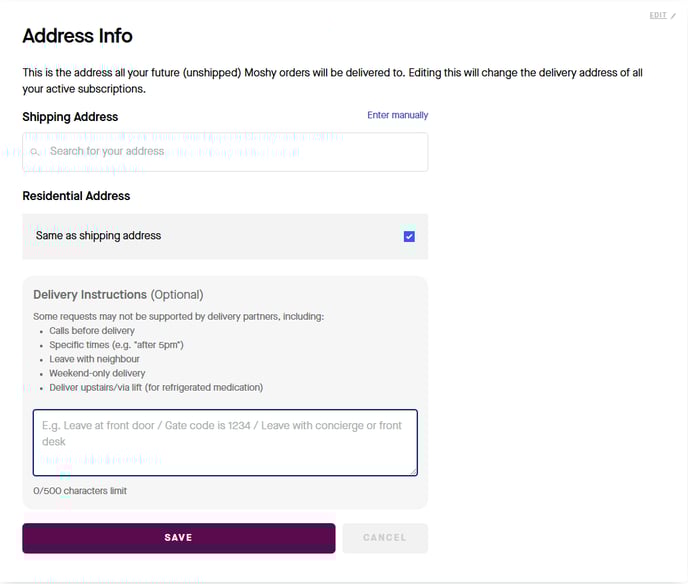
Task: Click the "Calls before delivery" bullet item
Action: click(92, 331)
